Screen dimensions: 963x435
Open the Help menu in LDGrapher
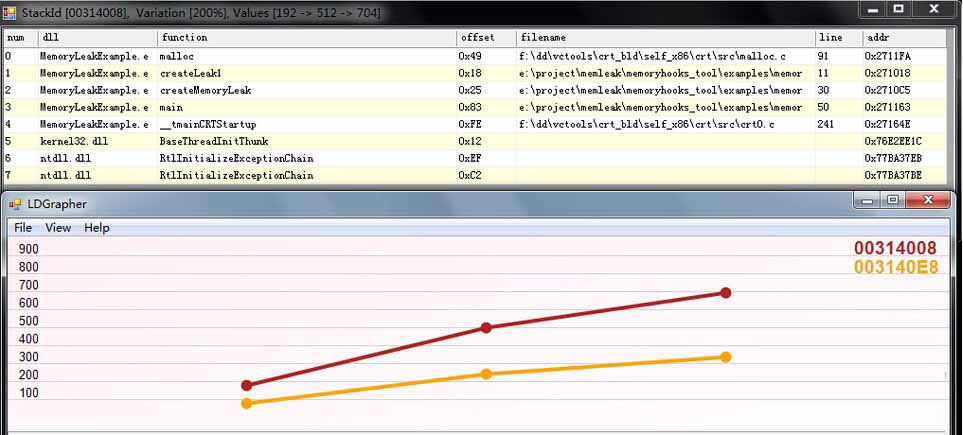[x=97, y=228]
